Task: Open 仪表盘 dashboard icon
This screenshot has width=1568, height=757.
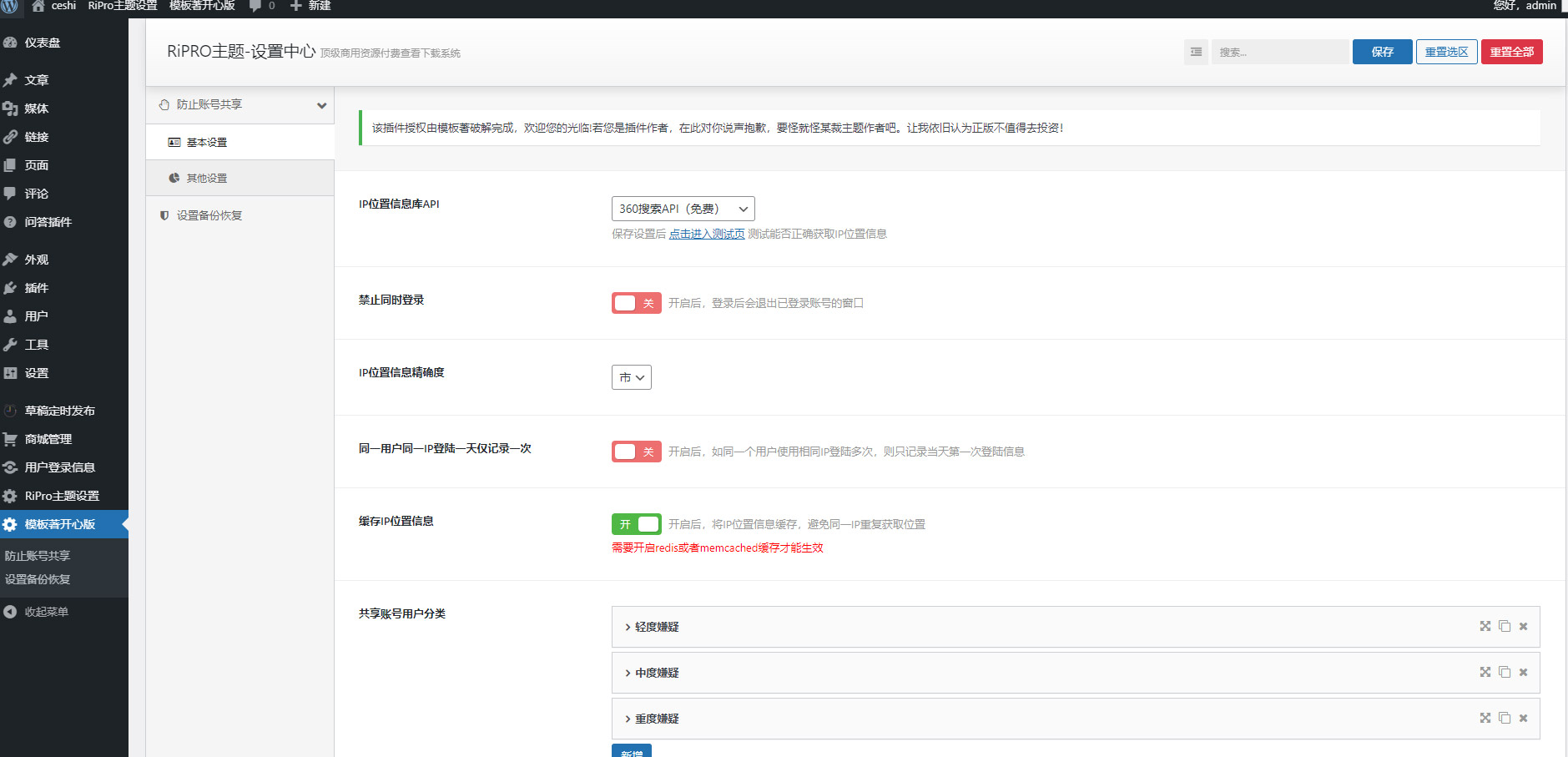Action: [x=10, y=43]
